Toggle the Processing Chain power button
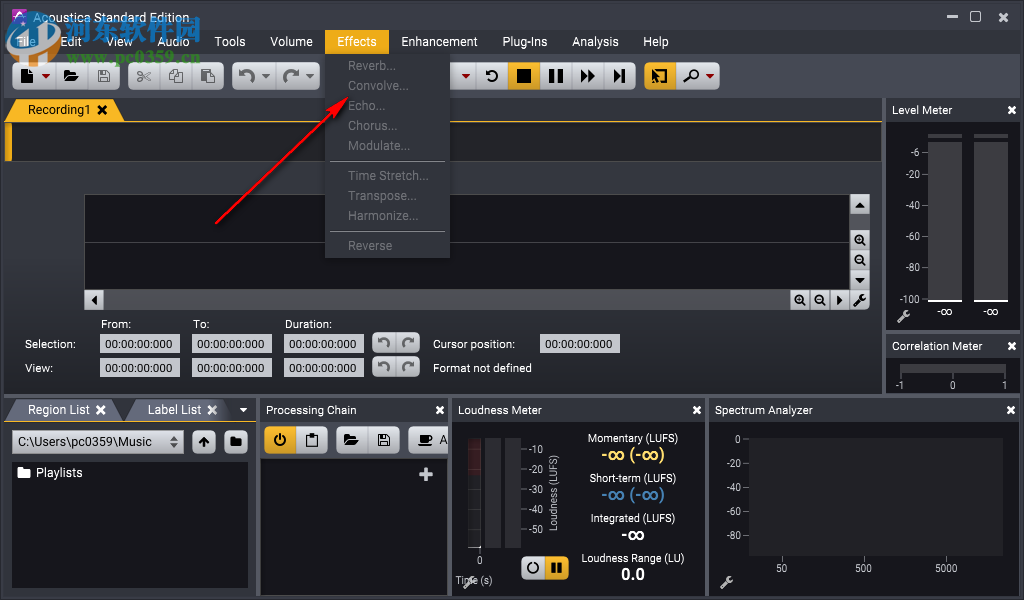This screenshot has width=1024, height=600. click(280, 440)
